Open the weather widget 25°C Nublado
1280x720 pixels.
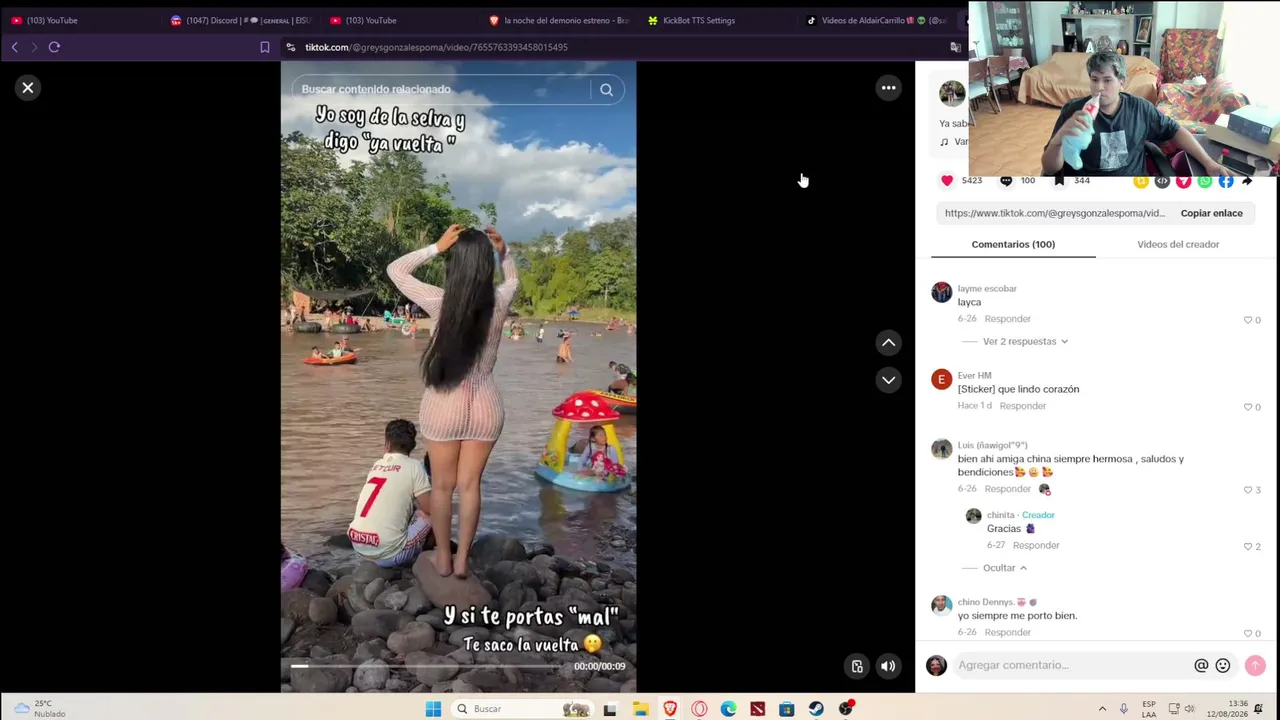click(x=40, y=709)
